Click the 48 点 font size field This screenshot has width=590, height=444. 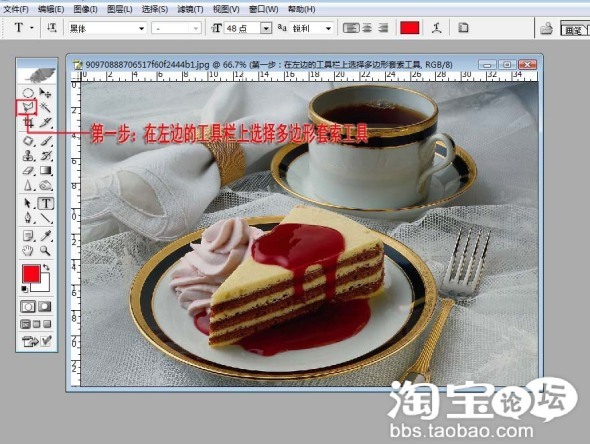243,28
